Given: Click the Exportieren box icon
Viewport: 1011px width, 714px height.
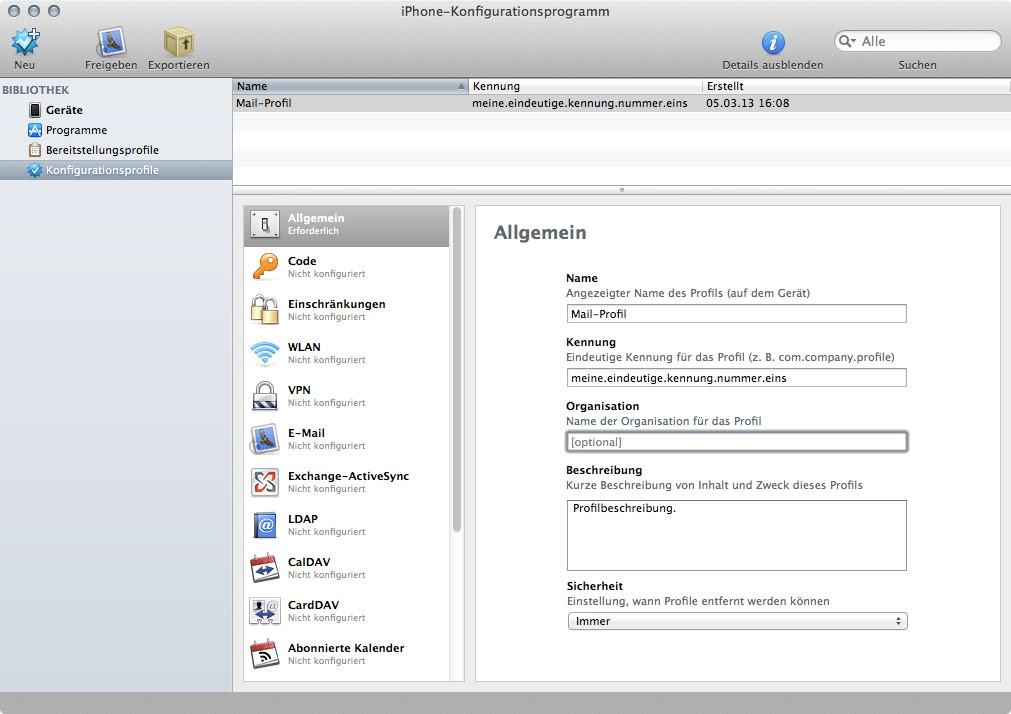Looking at the screenshot, I should point(179,42).
